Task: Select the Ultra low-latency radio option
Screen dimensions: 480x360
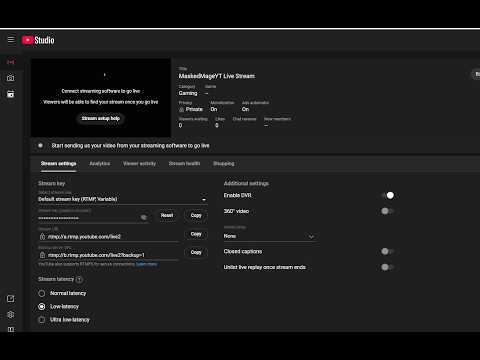Action: click(x=42, y=320)
